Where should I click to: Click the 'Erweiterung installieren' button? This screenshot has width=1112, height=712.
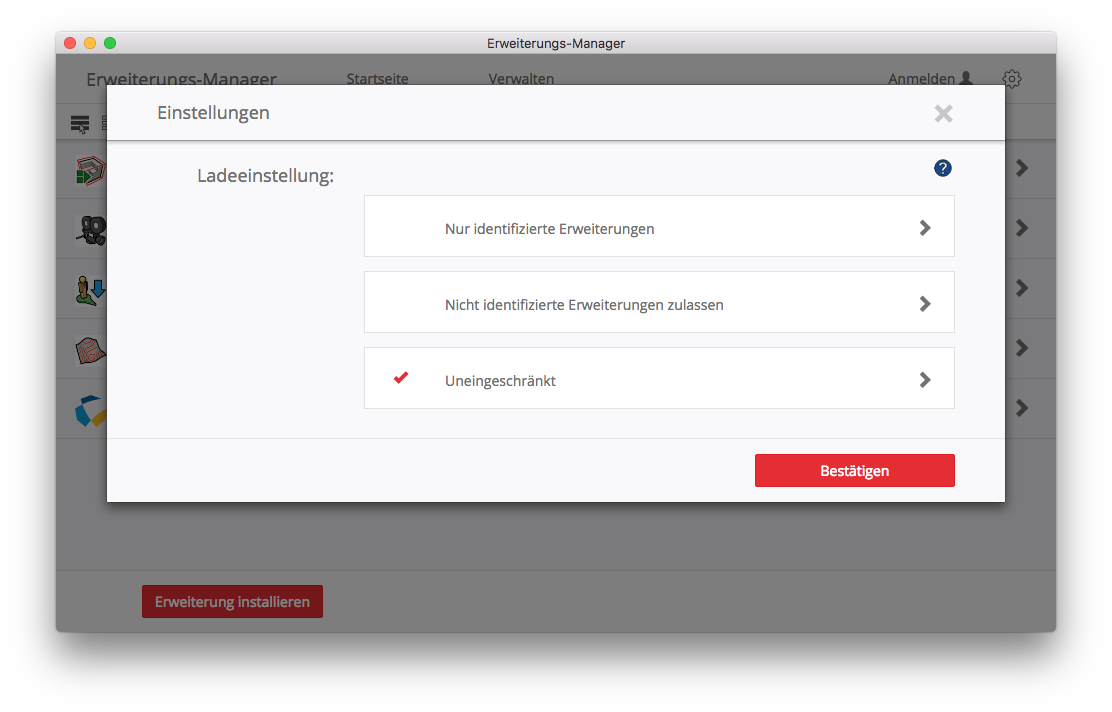click(232, 602)
